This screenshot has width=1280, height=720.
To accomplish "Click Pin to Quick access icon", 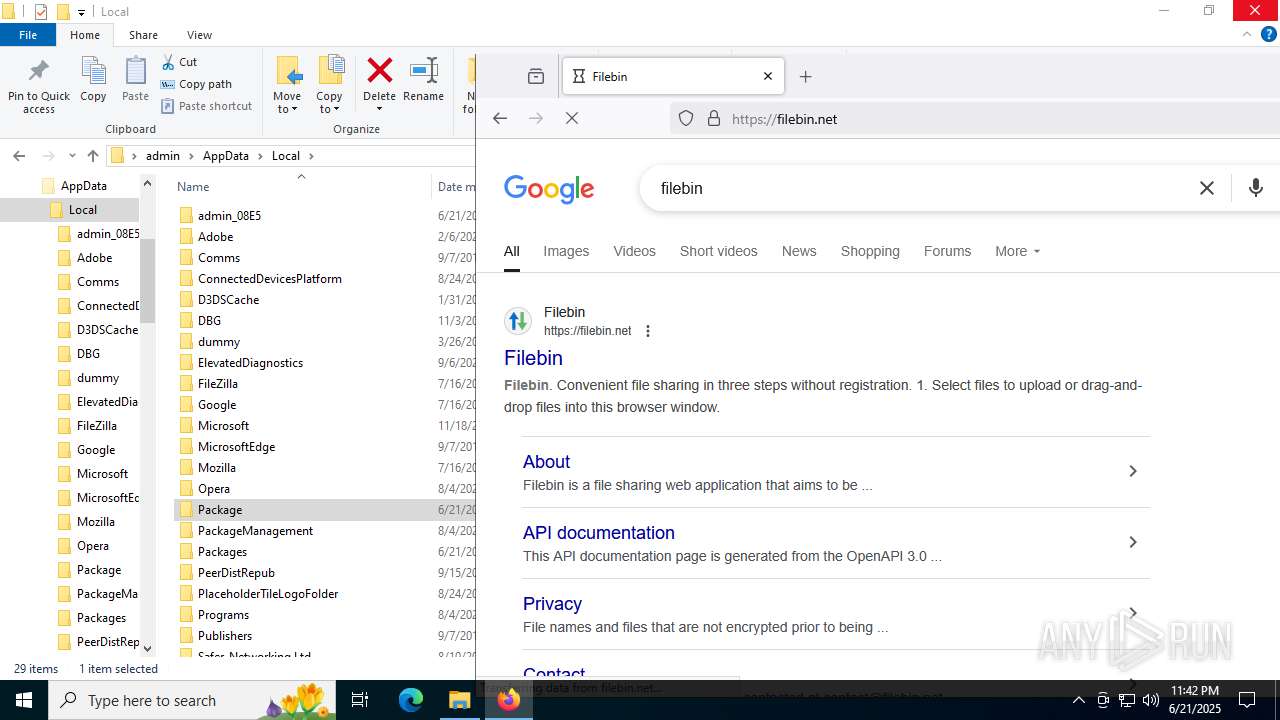I will point(39,85).
